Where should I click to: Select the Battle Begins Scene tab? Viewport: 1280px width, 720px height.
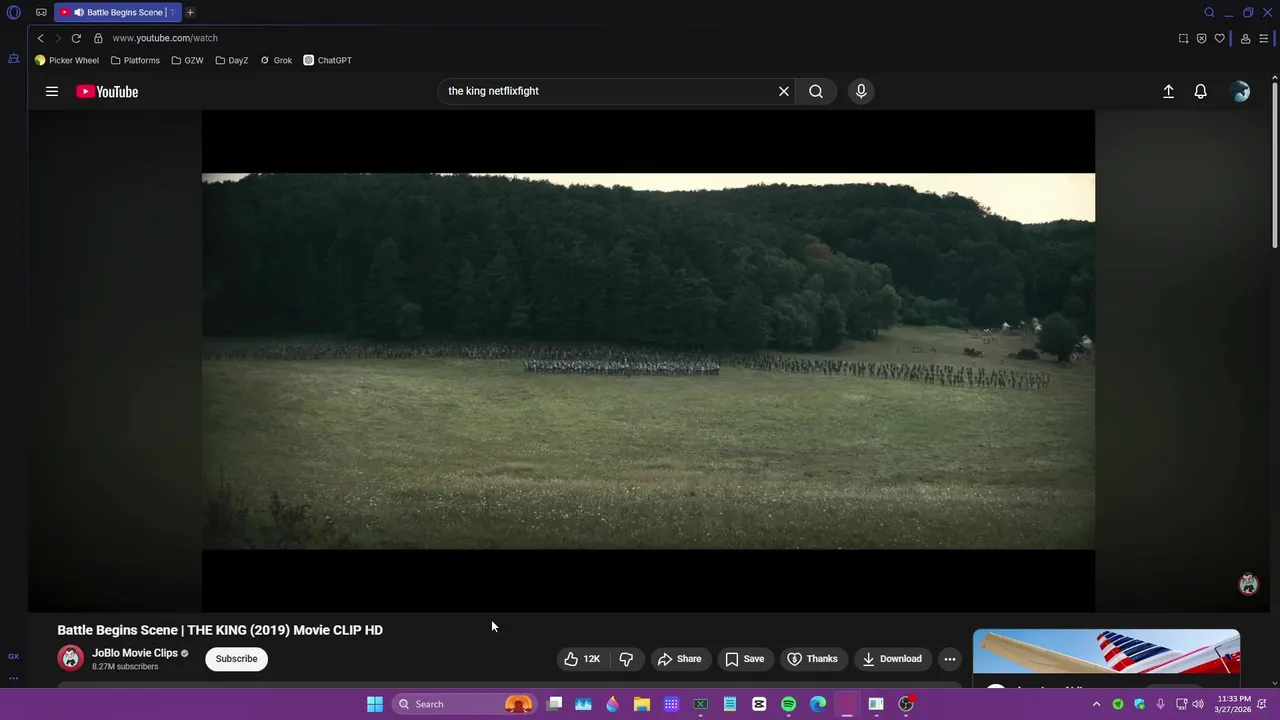pyautogui.click(x=117, y=12)
